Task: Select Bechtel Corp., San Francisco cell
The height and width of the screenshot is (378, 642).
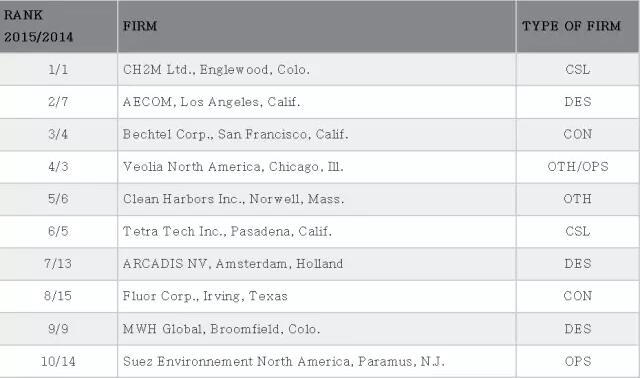Action: tap(316, 134)
